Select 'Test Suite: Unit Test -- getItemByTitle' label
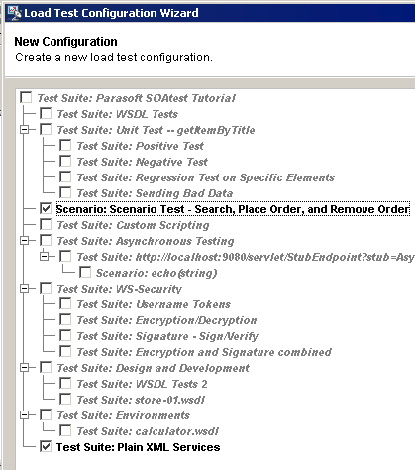This screenshot has height=470, width=415. tap(156, 130)
